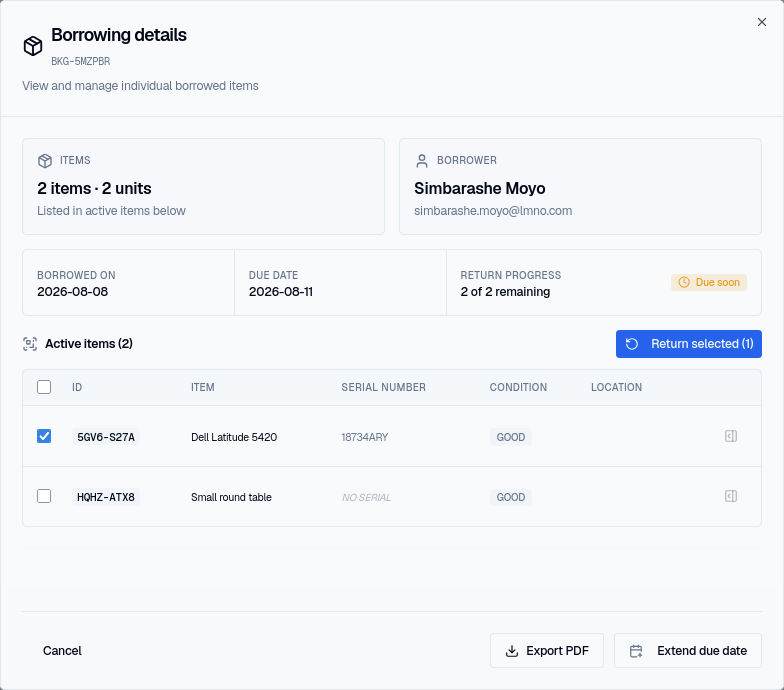Click Dell Latitude 5420 item name
Screen dimensions: 784x690
point(234,437)
